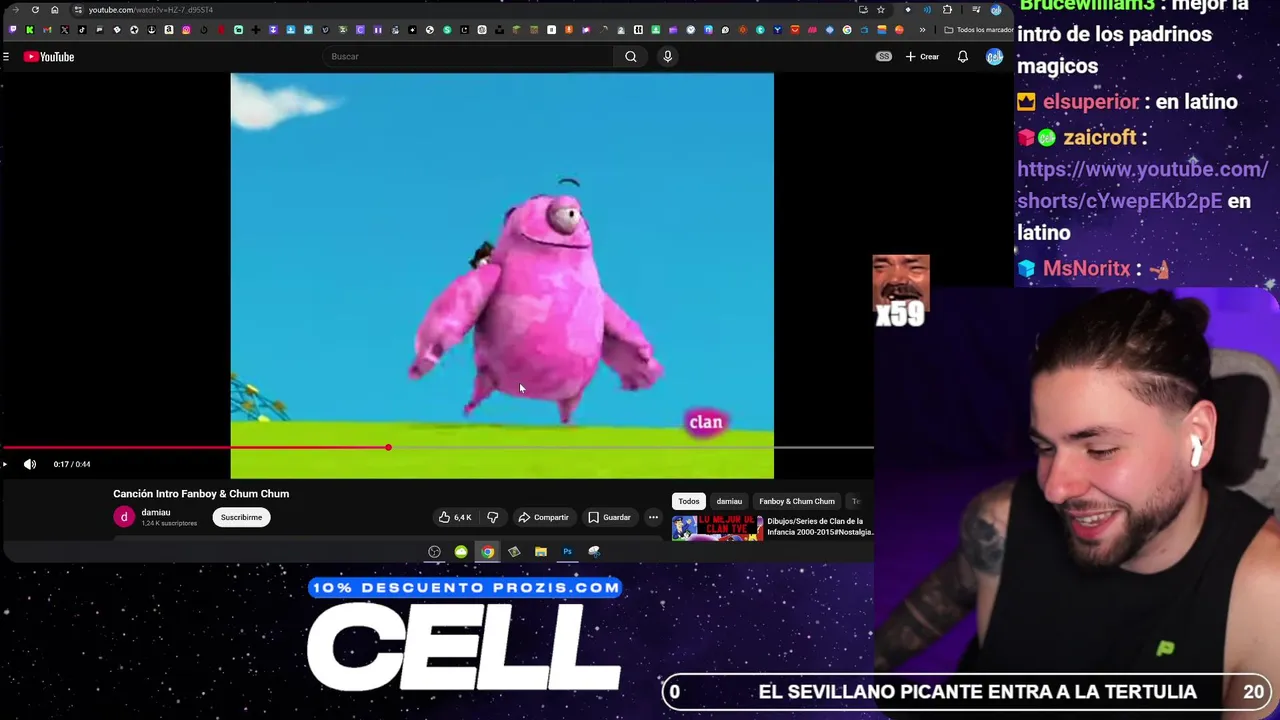1280x720 pixels.
Task: Open the Todos los marcadores bookmarks folder
Action: click(x=979, y=30)
